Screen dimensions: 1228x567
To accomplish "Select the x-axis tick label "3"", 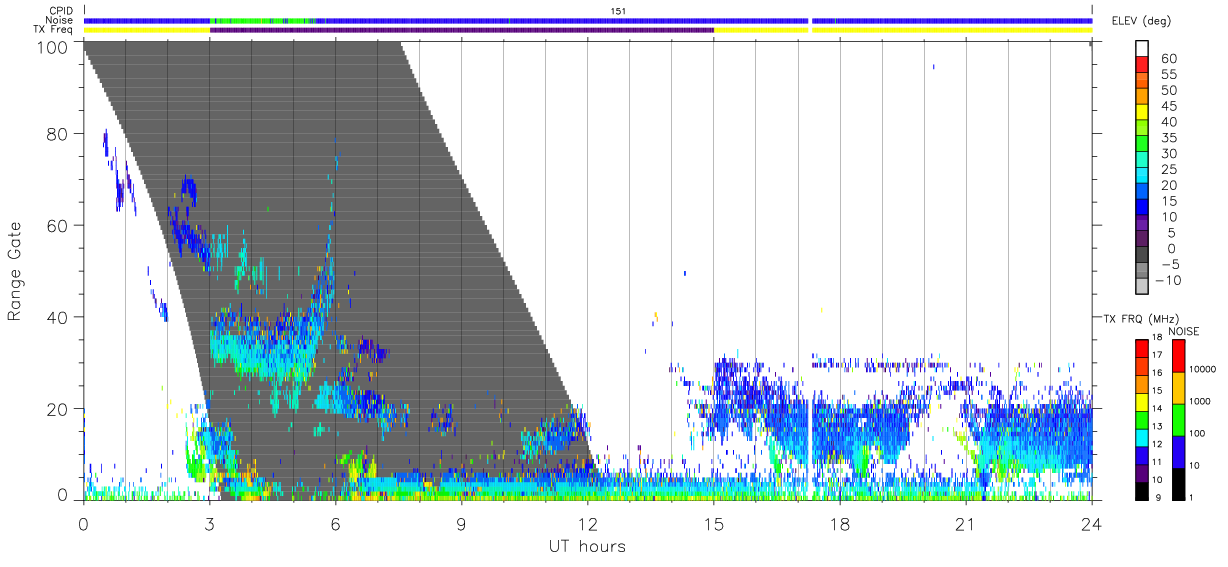I will coord(209,524).
